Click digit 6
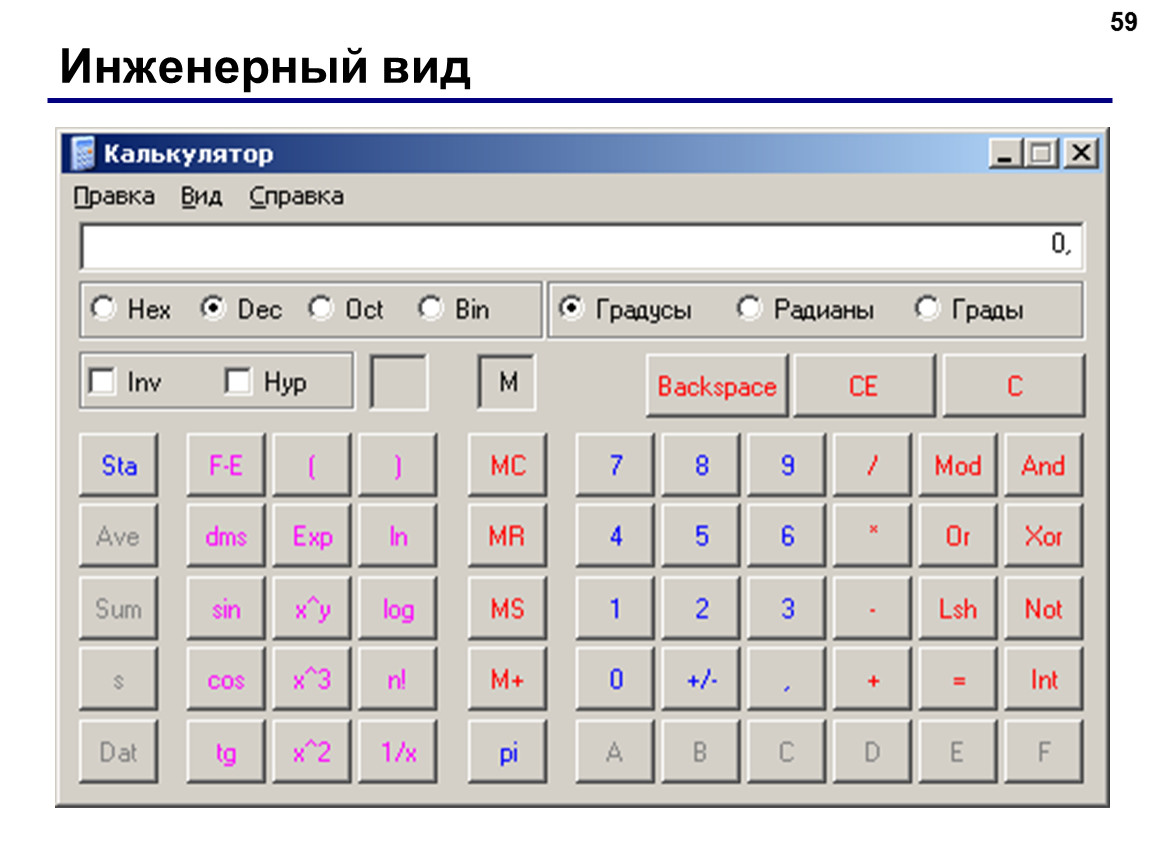Screen dimensions: 1150x864 click(787, 535)
